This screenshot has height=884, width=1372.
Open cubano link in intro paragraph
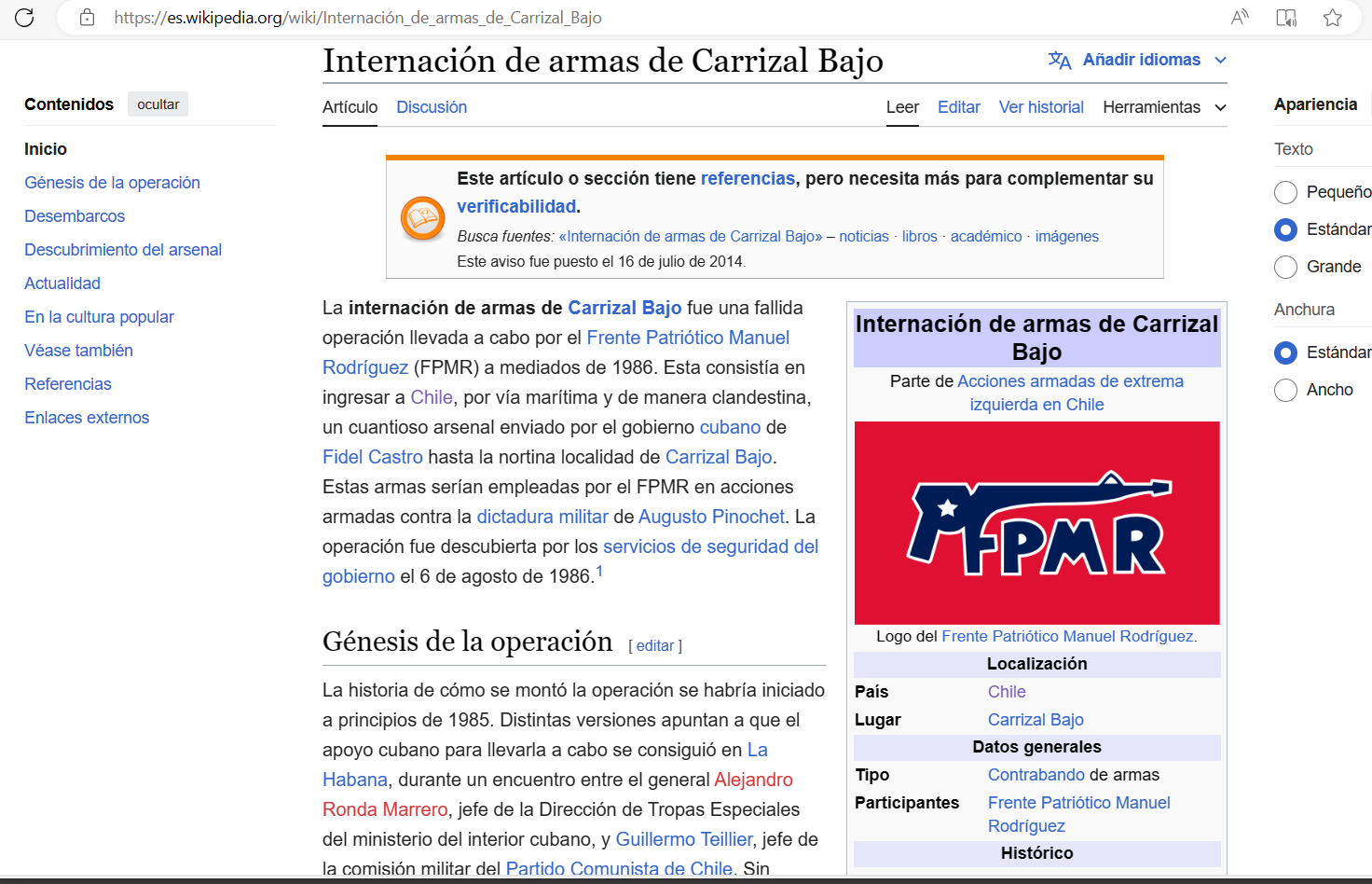[731, 427]
